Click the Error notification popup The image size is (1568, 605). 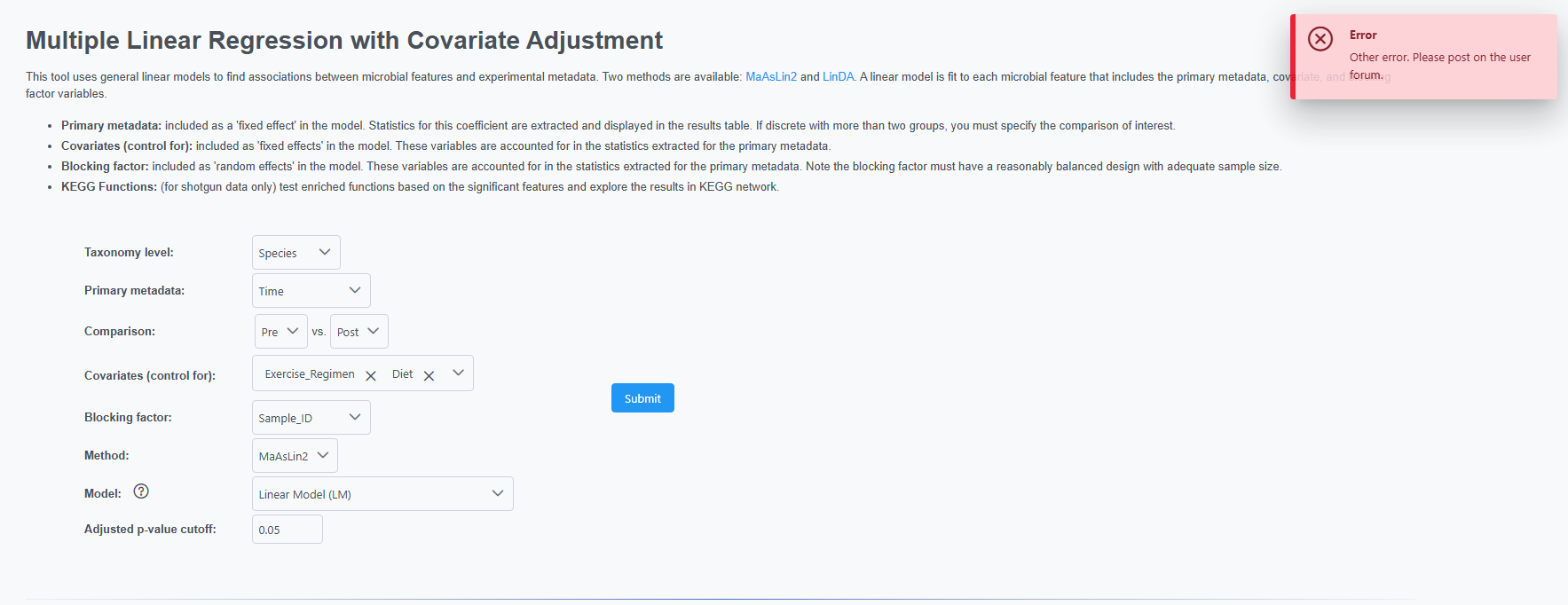coord(1424,57)
